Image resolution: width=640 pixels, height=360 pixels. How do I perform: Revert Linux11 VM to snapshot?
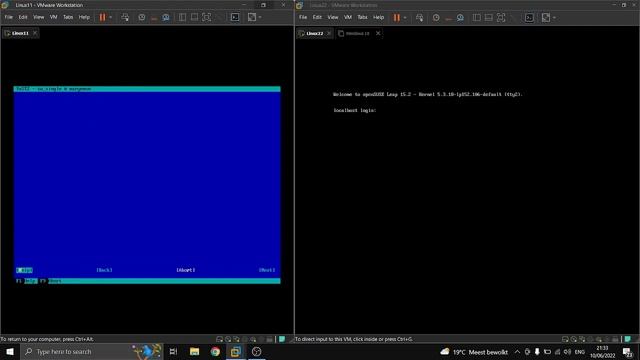[154, 17]
